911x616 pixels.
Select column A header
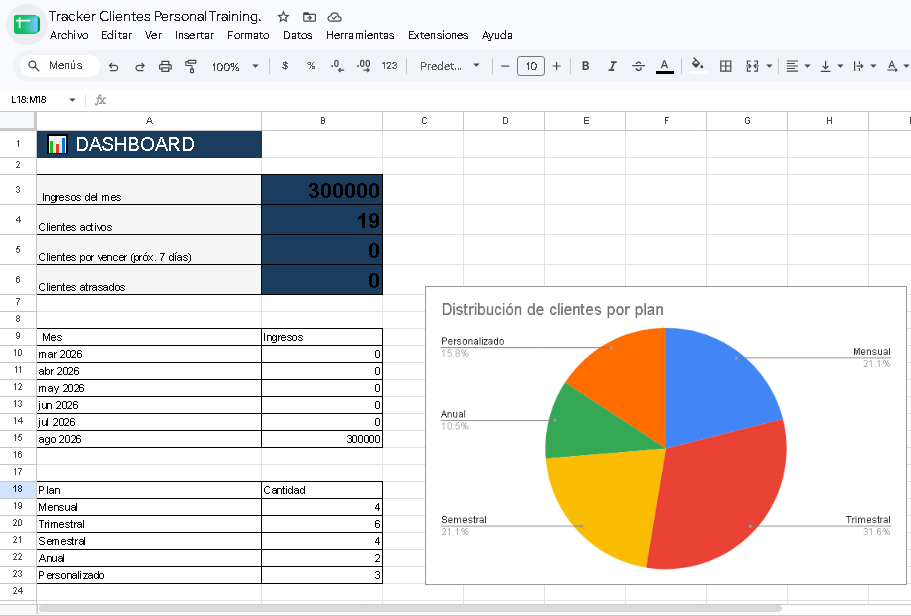[149, 121]
